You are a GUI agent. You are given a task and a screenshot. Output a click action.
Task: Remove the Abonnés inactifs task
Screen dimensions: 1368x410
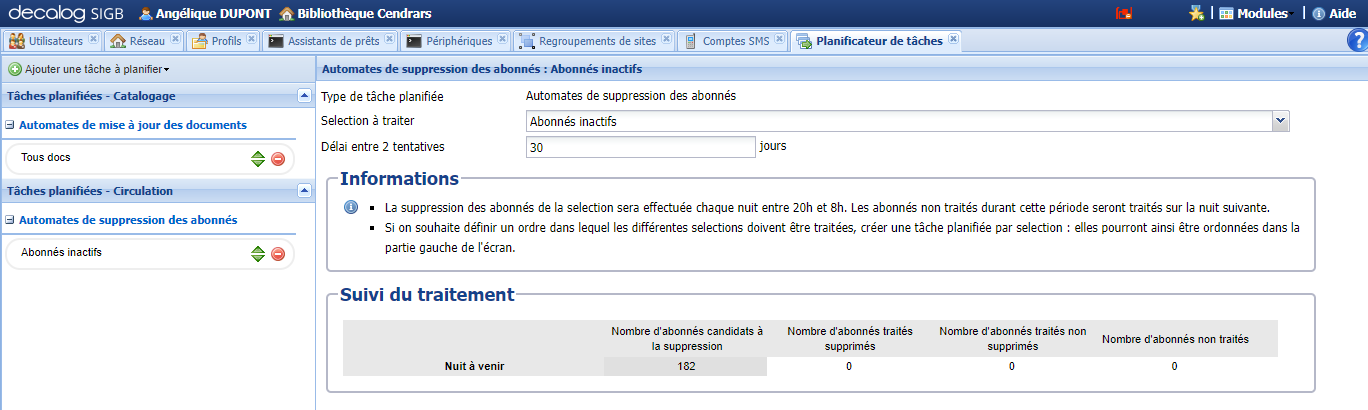coord(278,254)
